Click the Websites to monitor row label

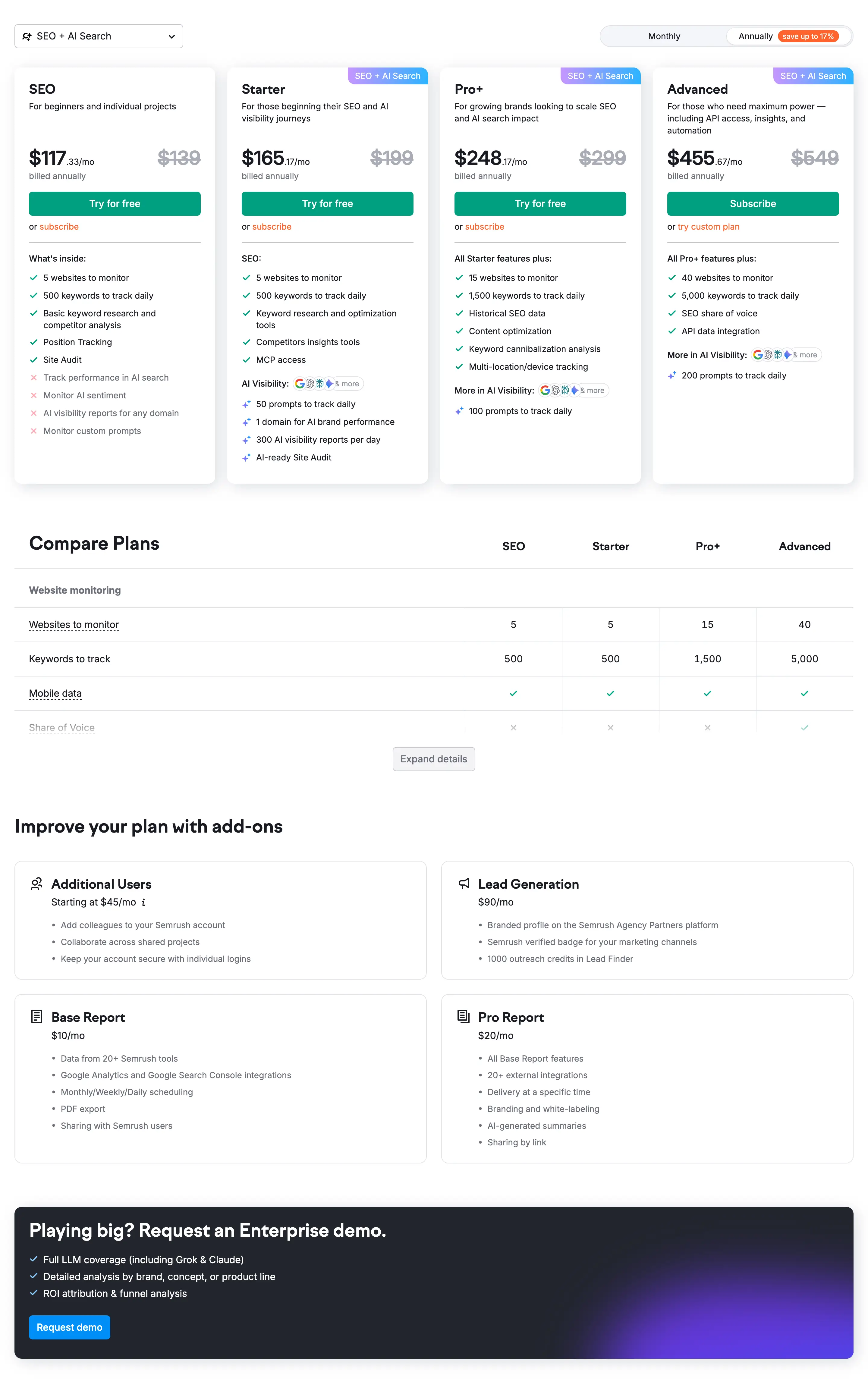click(x=74, y=625)
